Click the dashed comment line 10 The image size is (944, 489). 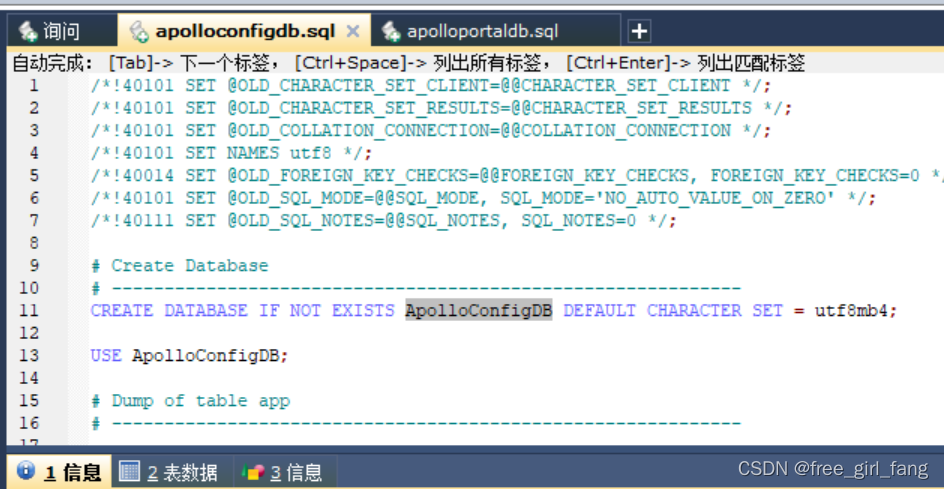point(416,288)
